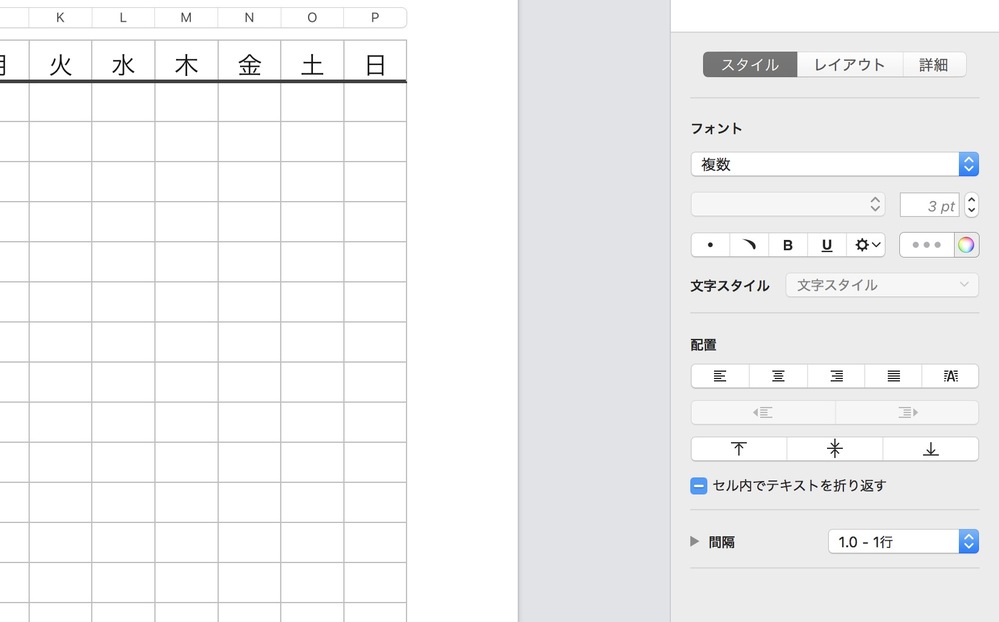
Task: Select column L header
Action: [123, 18]
